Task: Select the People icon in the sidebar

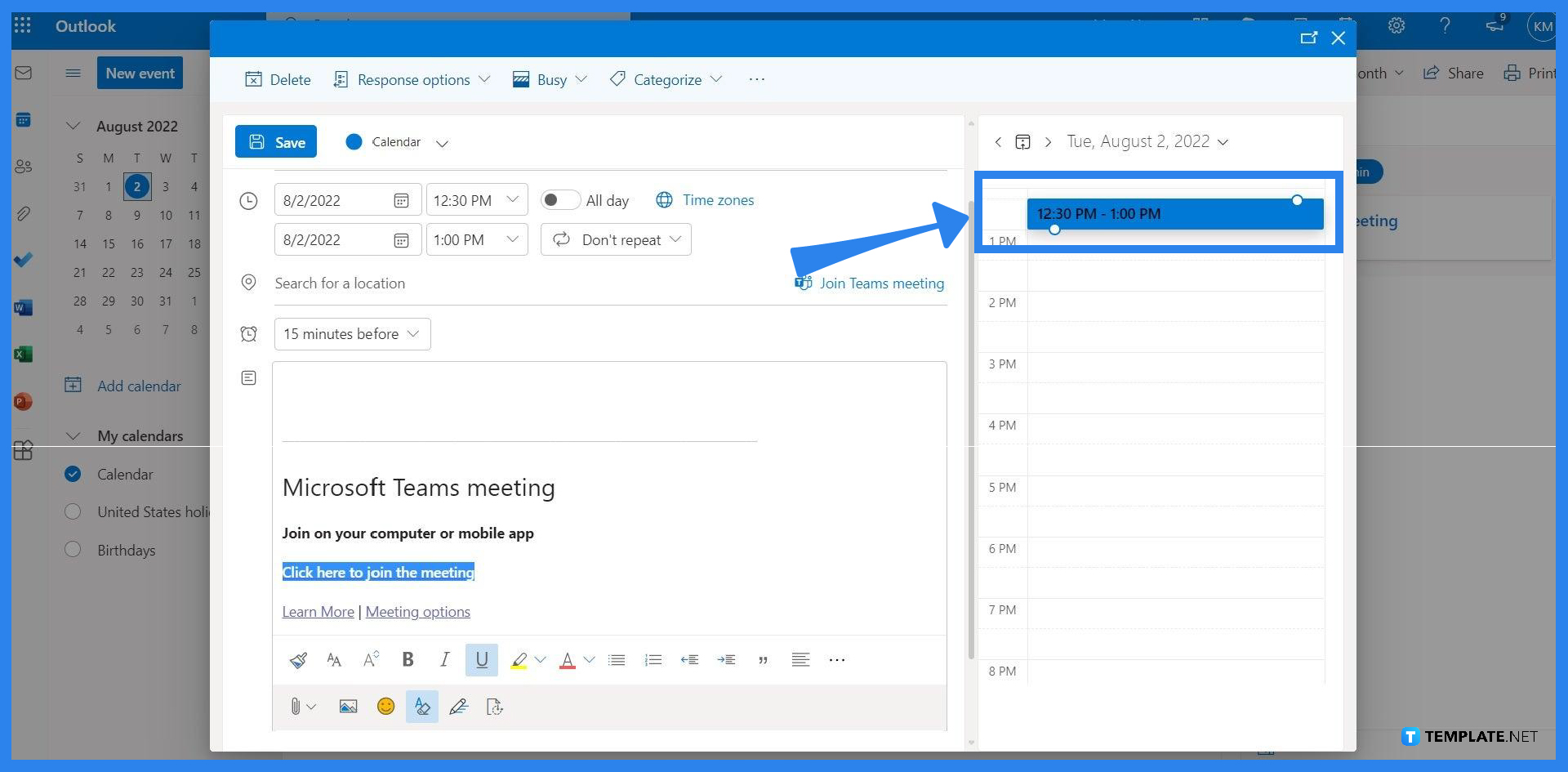Action: pos(24,167)
